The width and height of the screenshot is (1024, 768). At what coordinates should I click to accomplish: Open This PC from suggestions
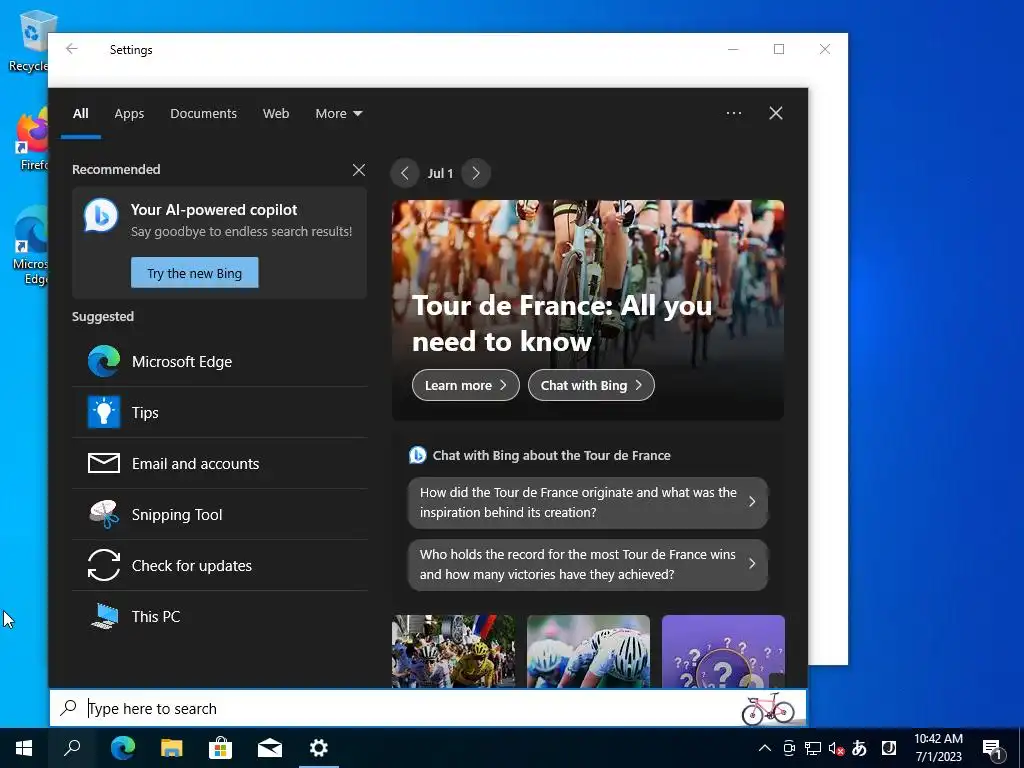click(x=219, y=616)
